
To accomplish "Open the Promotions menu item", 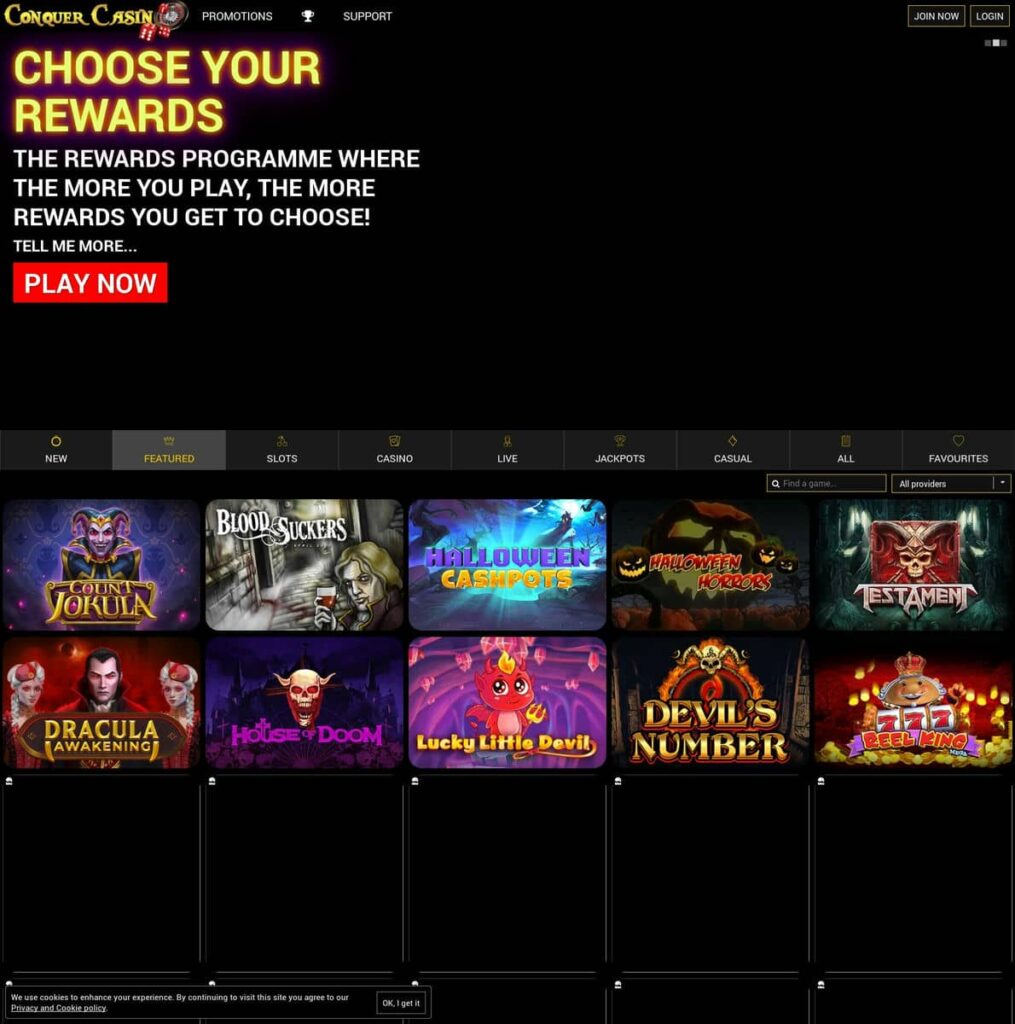I will pos(237,16).
